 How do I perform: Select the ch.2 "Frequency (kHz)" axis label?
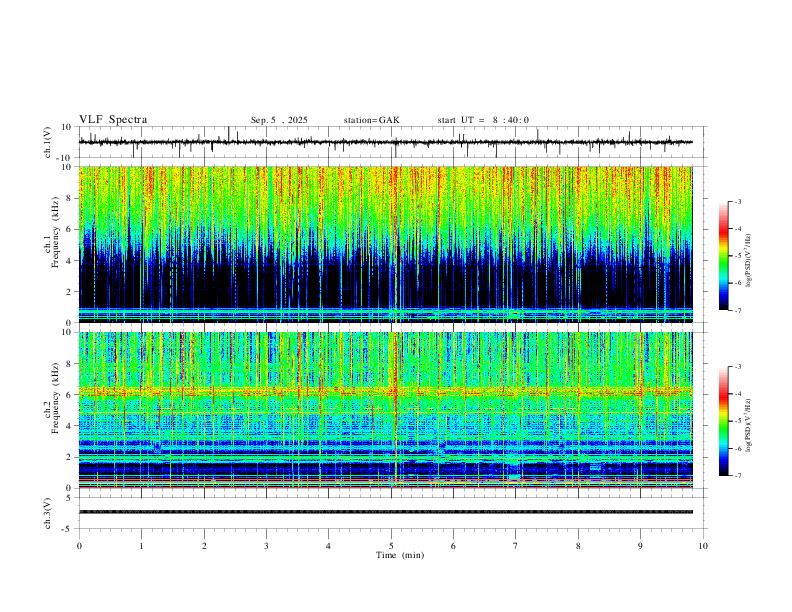(x=55, y=397)
